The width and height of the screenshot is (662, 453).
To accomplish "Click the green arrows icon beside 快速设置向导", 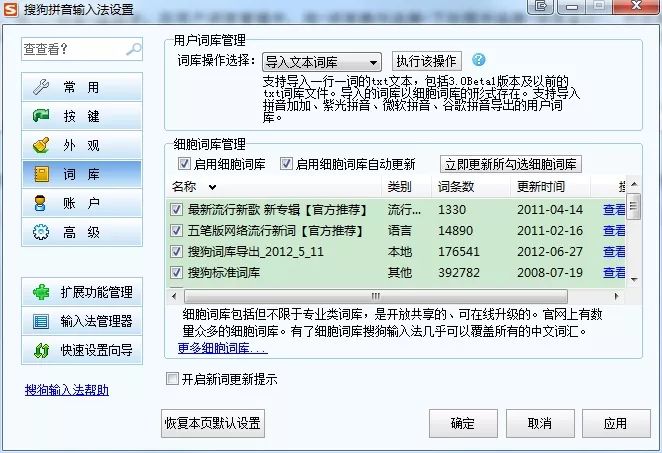I will (x=41, y=350).
